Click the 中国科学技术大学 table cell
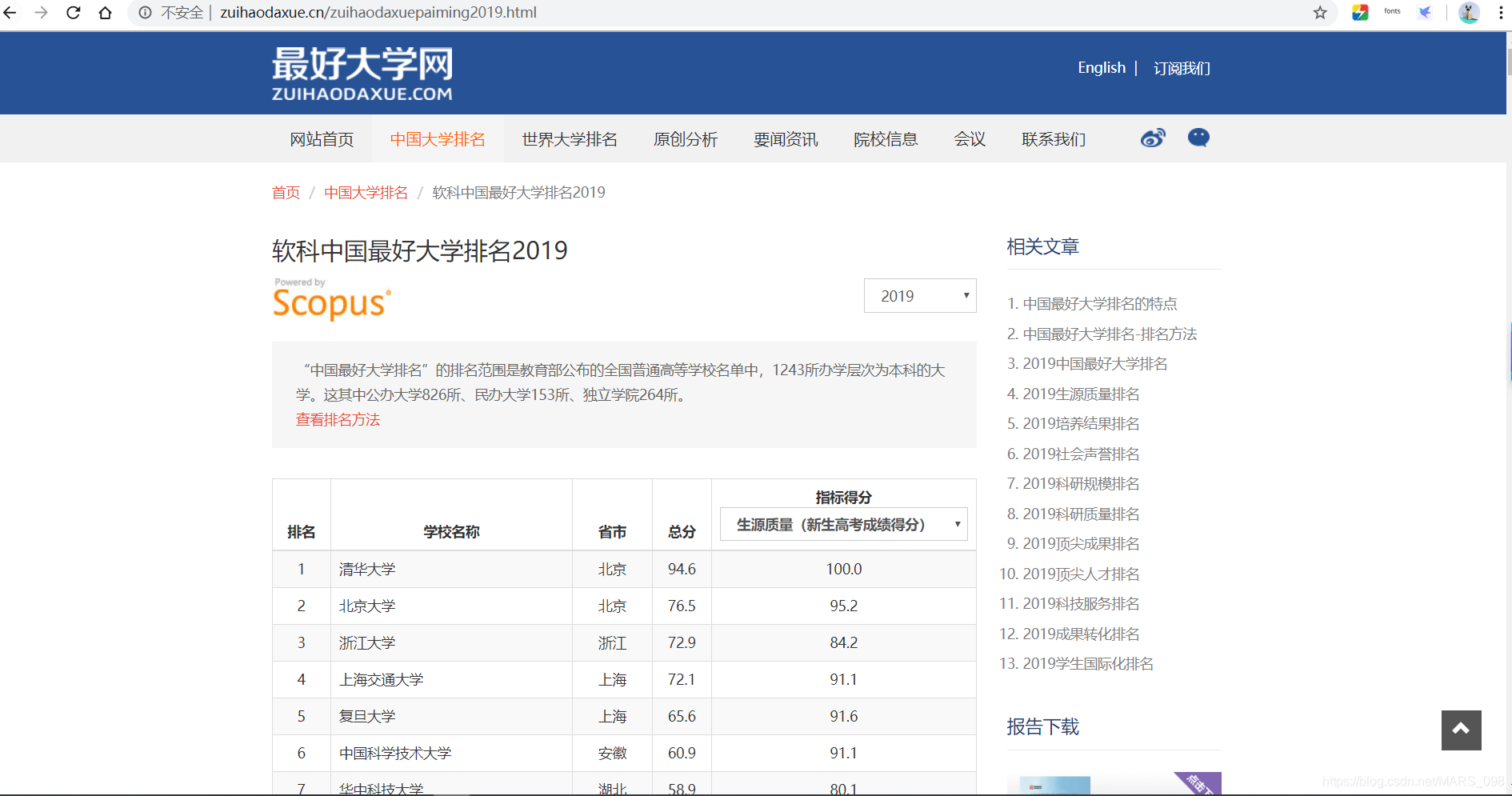This screenshot has height=796, width=1512. point(451,754)
